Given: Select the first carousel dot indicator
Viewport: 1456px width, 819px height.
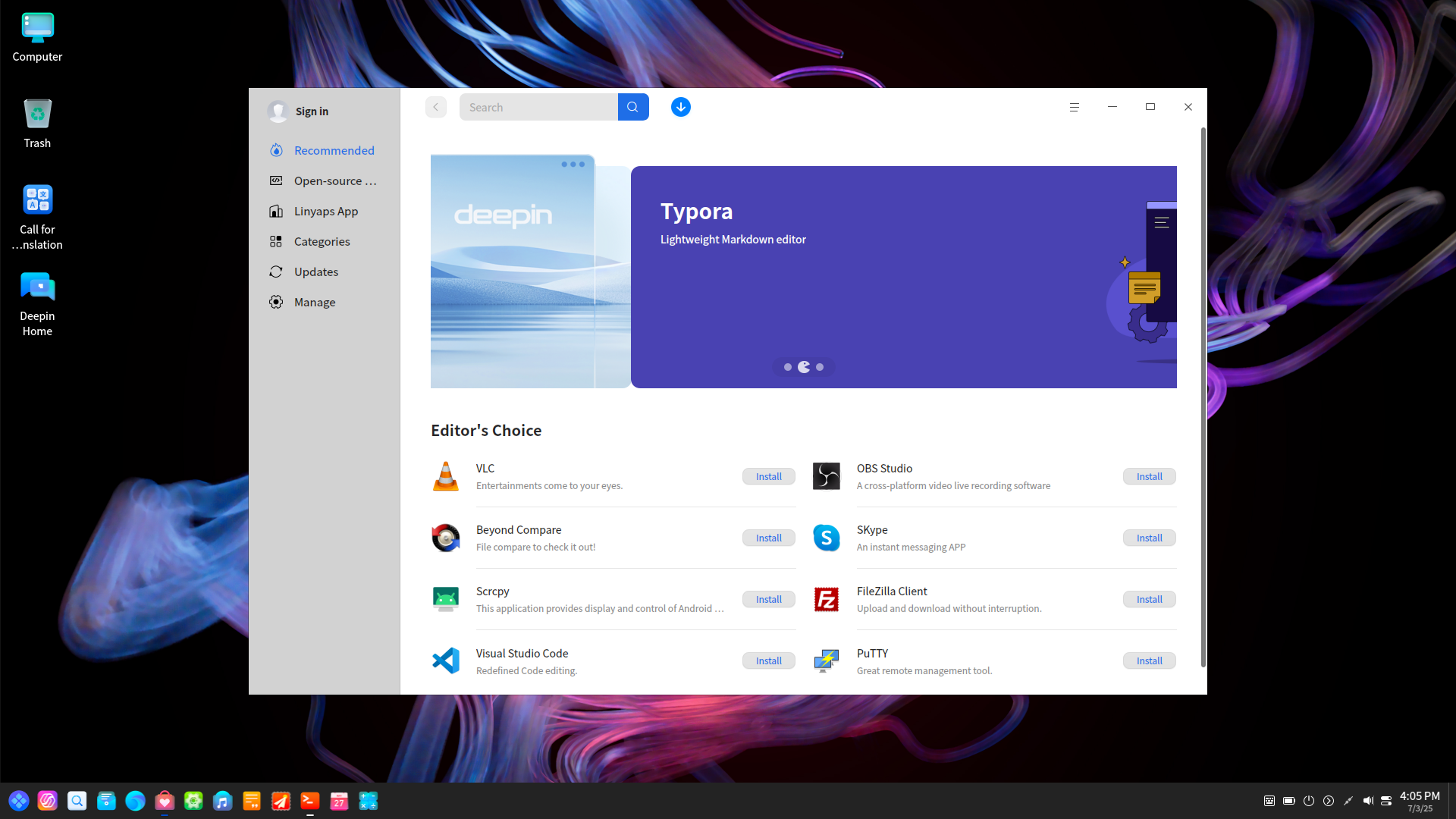Looking at the screenshot, I should point(788,367).
